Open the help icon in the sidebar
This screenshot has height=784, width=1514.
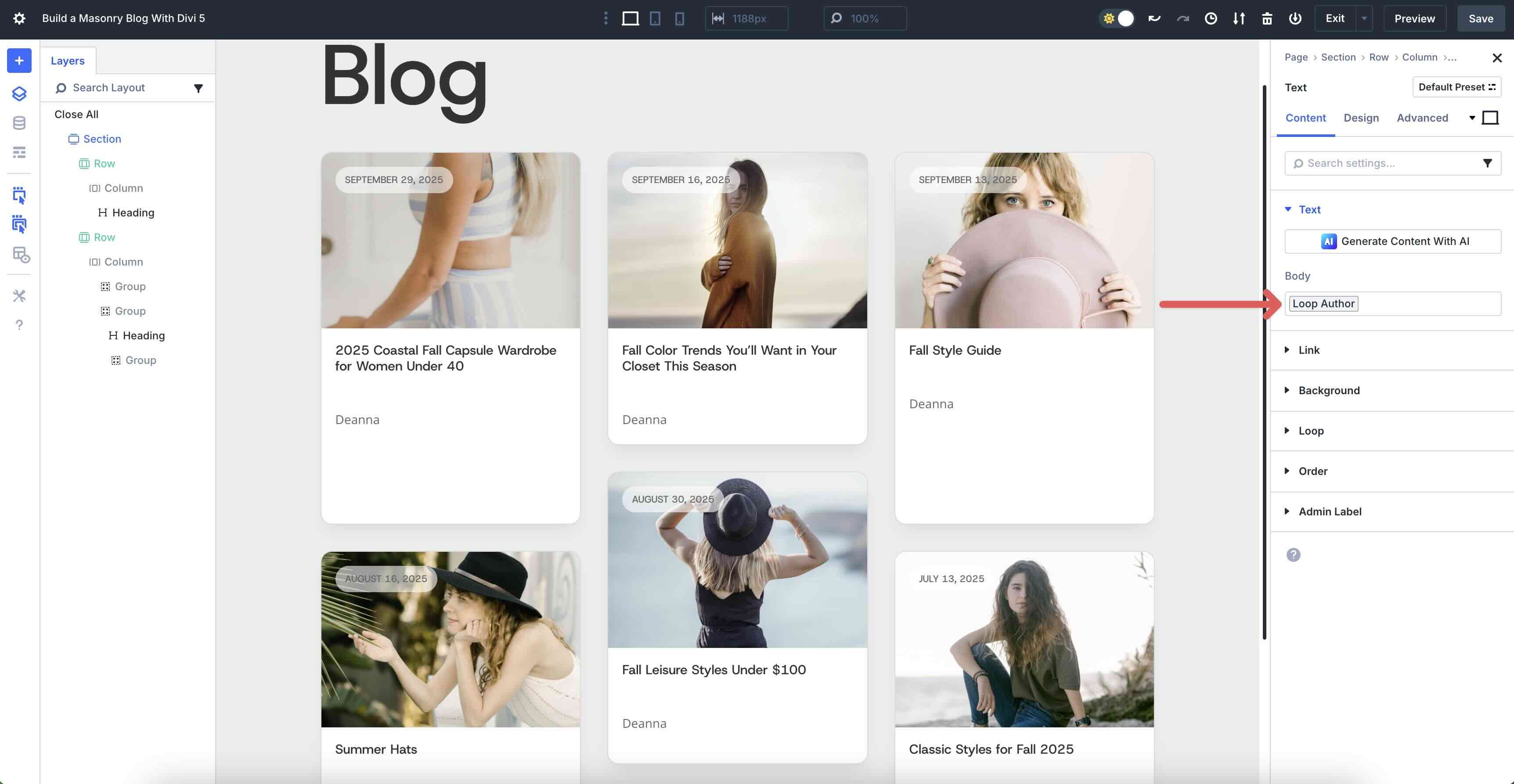click(19, 324)
